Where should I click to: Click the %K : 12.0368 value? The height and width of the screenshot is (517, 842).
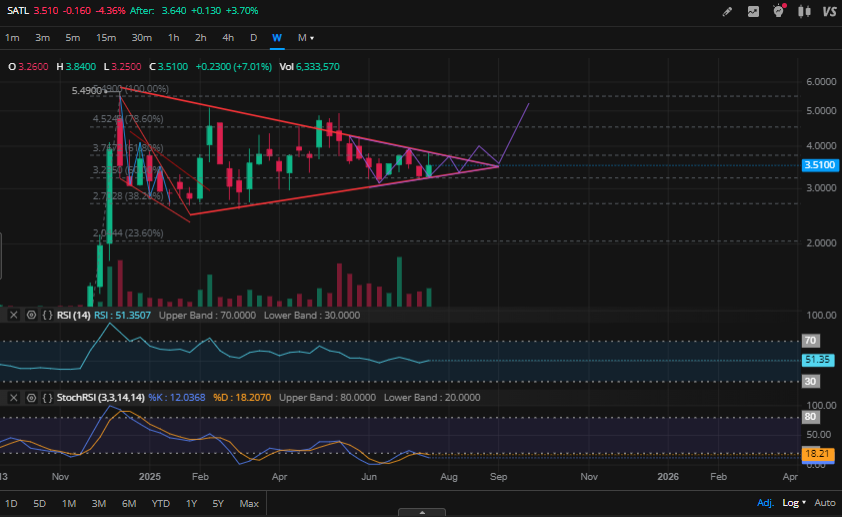[177, 398]
